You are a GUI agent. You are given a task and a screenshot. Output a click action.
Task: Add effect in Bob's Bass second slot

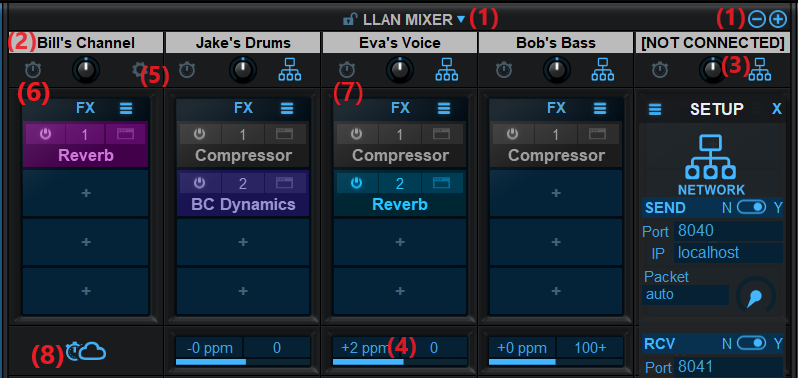(556, 193)
